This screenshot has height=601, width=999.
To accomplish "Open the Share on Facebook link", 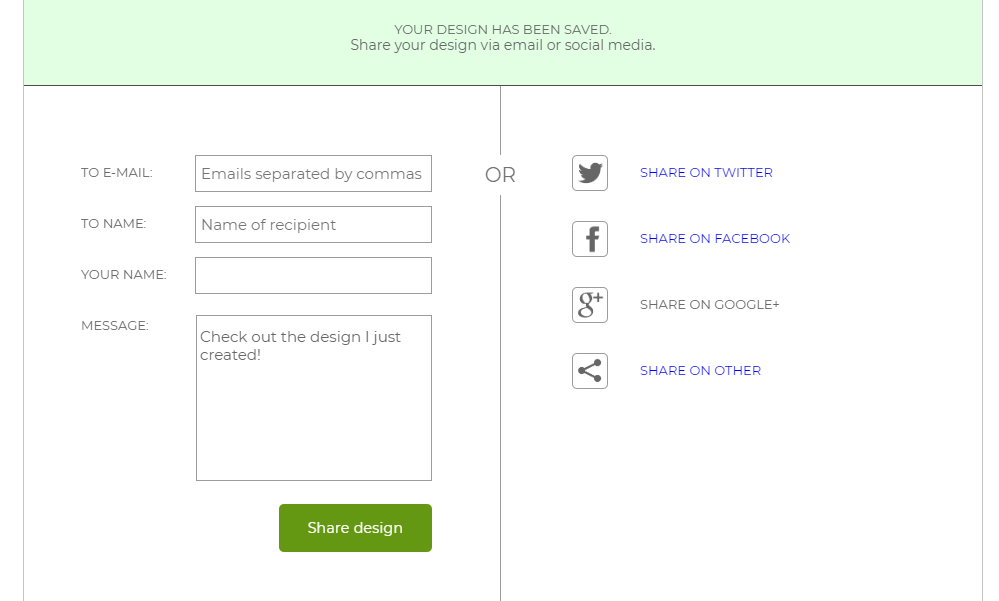I will tap(715, 238).
